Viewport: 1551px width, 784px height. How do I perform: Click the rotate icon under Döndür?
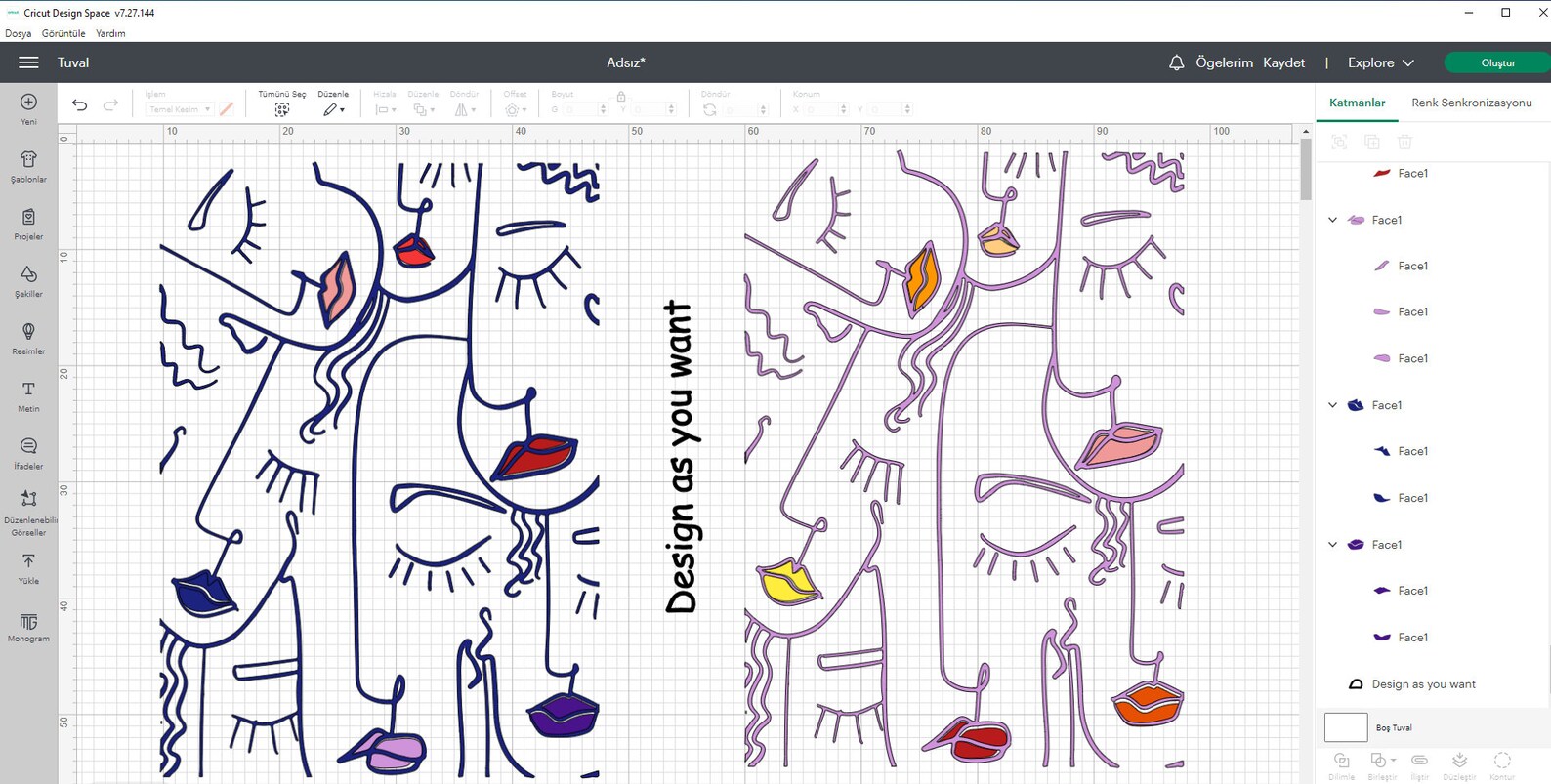[x=710, y=109]
